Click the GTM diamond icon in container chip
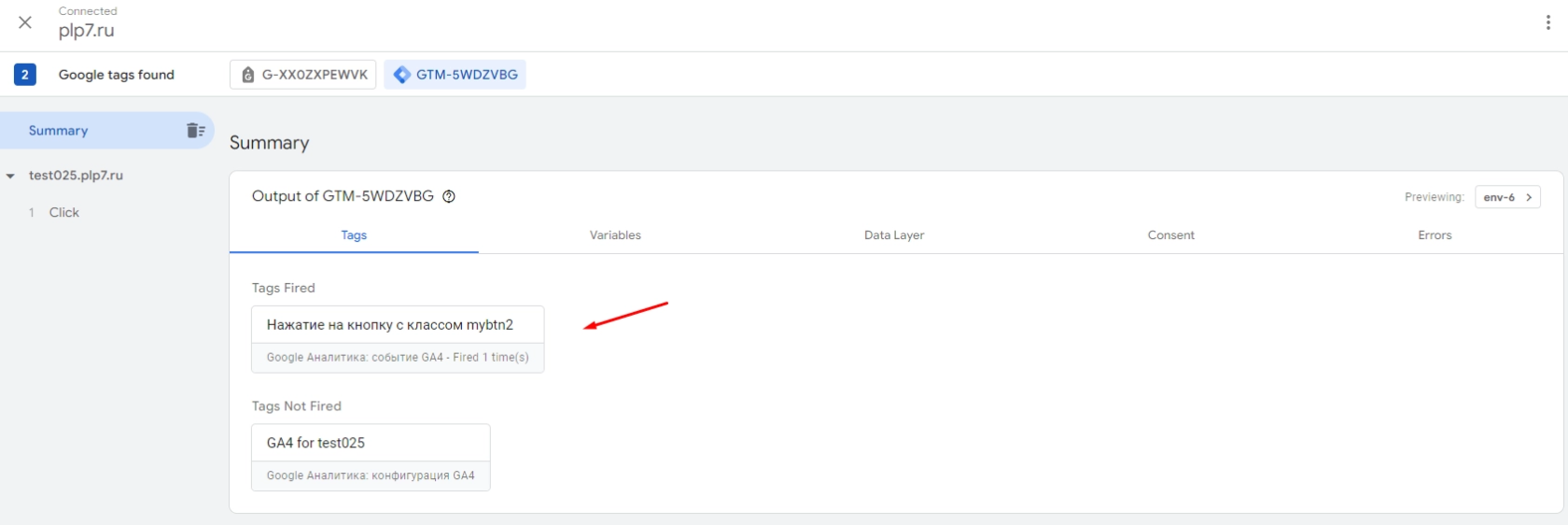This screenshot has width=1568, height=525. coord(402,75)
